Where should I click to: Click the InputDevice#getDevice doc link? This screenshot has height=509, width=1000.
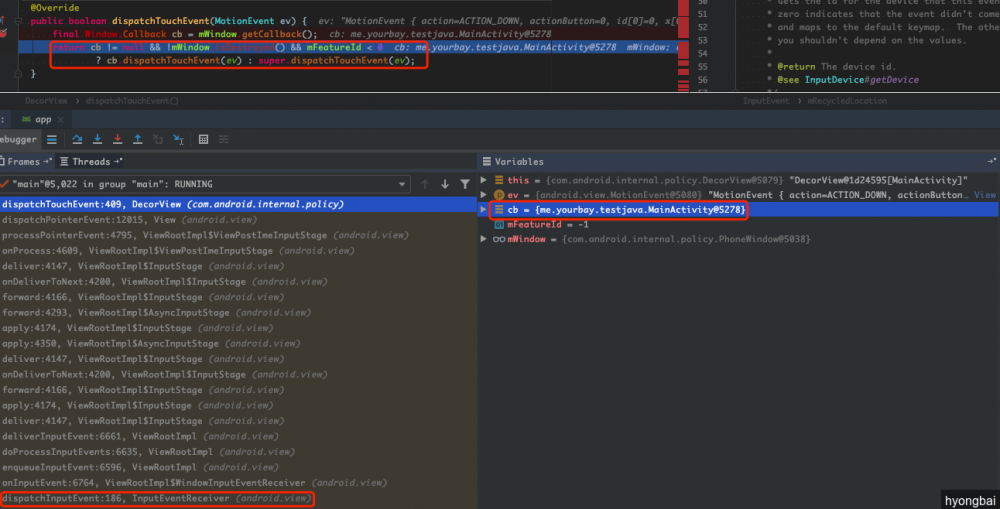[x=862, y=80]
